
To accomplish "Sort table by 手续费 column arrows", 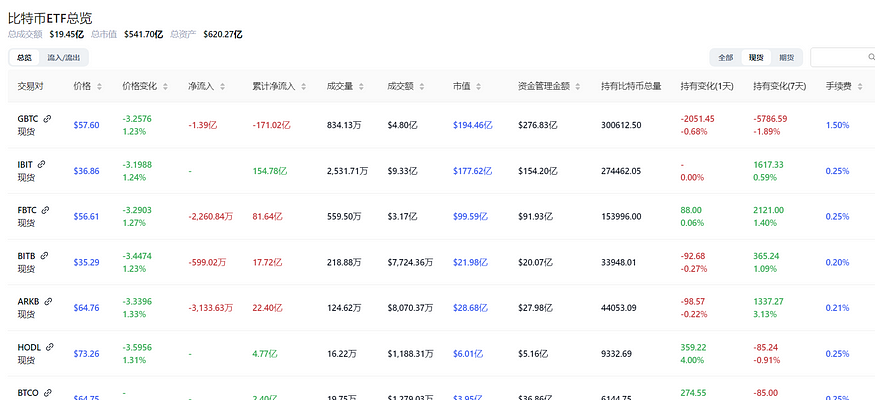I will [x=860, y=86].
